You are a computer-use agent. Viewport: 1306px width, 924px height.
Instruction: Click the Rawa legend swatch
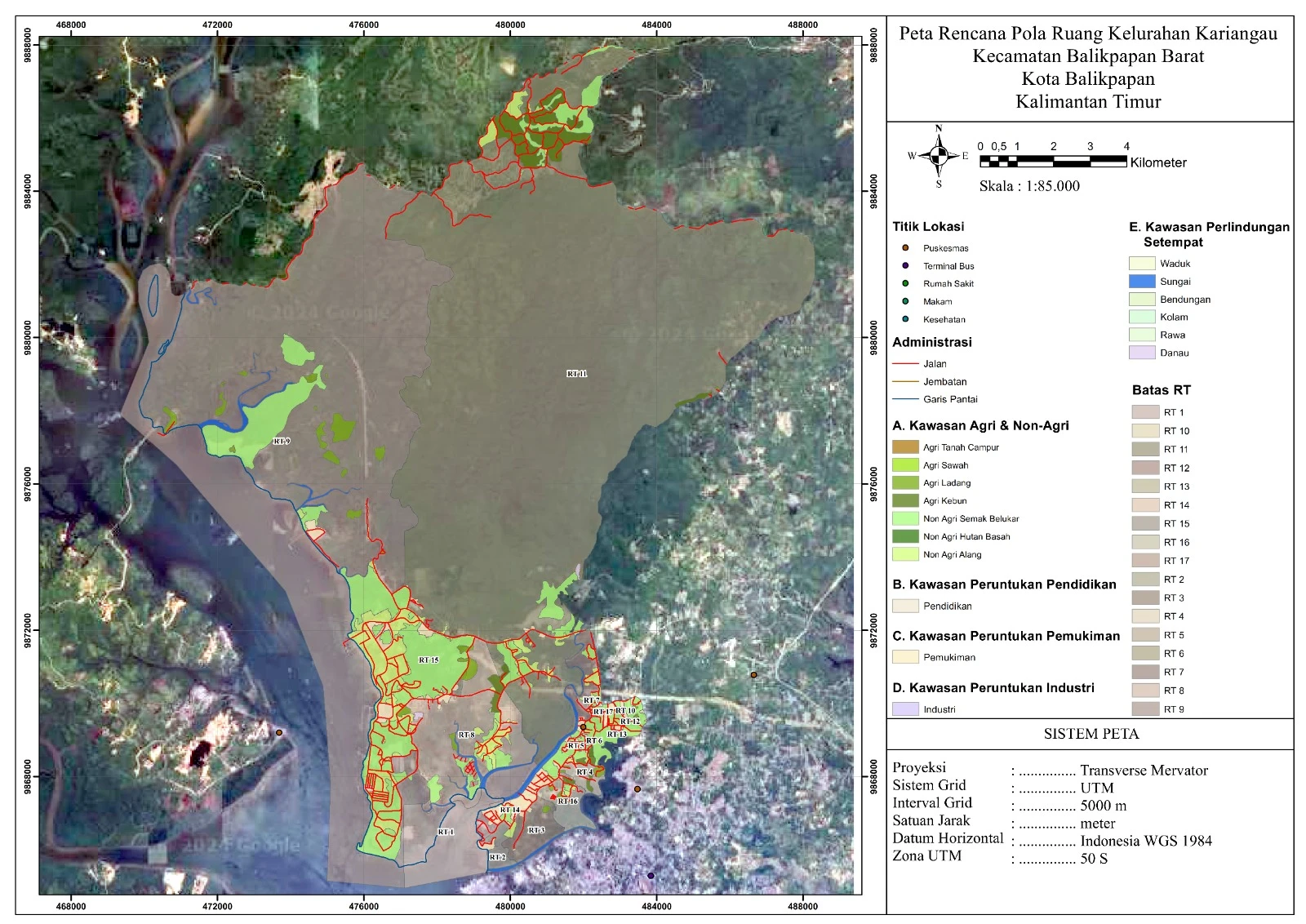point(1142,335)
